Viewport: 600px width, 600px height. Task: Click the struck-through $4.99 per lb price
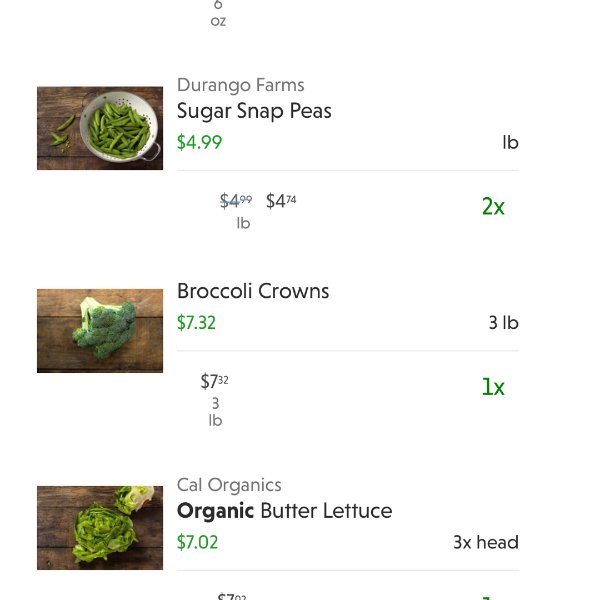[x=236, y=201]
